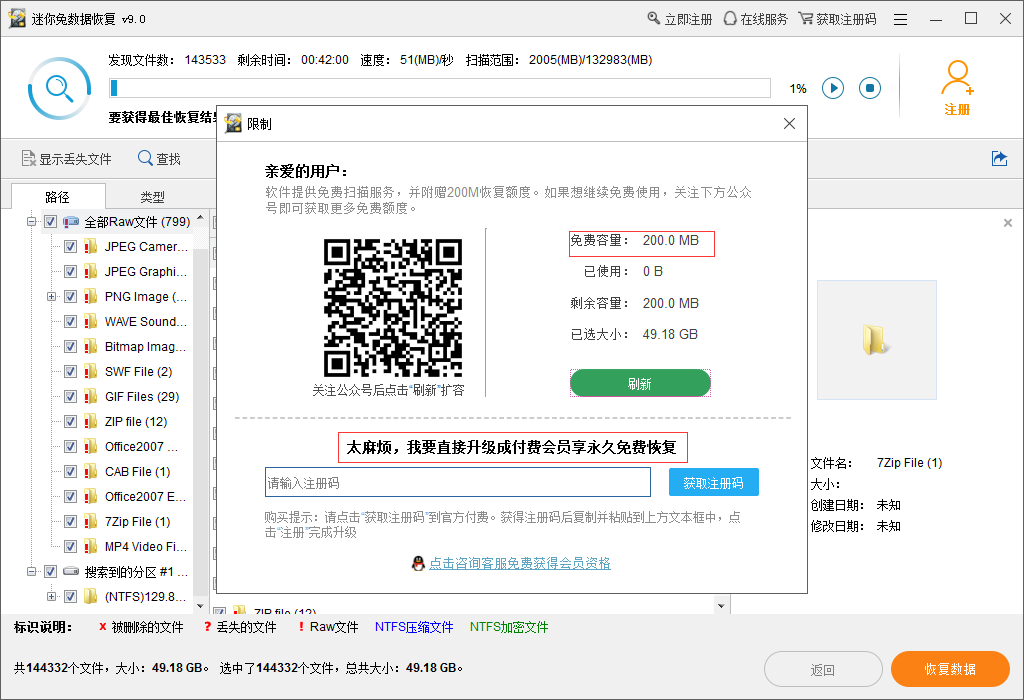Select the 7Zip File (1) tree item
The image size is (1024, 700).
tap(138, 522)
